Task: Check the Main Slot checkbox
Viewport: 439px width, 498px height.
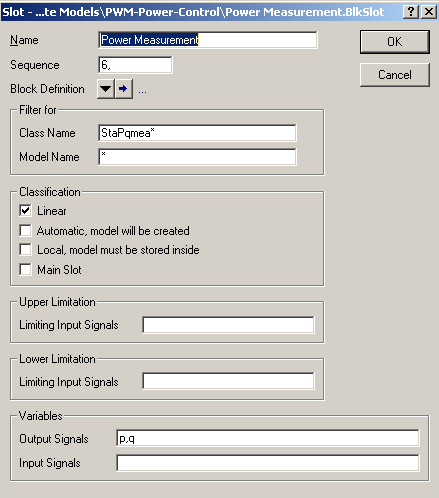Action: [26, 269]
